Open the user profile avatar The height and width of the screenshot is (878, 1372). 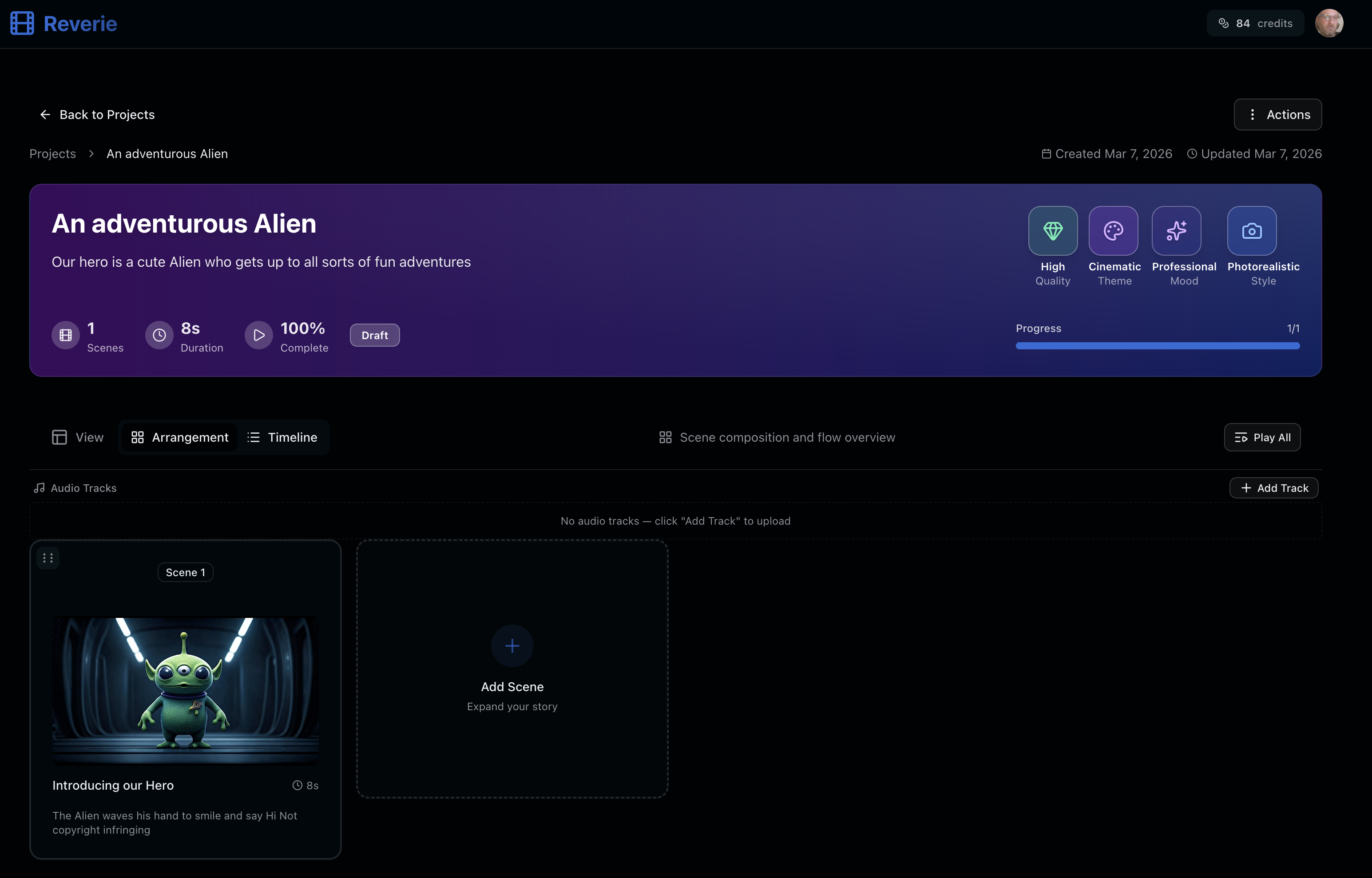pyautogui.click(x=1329, y=24)
